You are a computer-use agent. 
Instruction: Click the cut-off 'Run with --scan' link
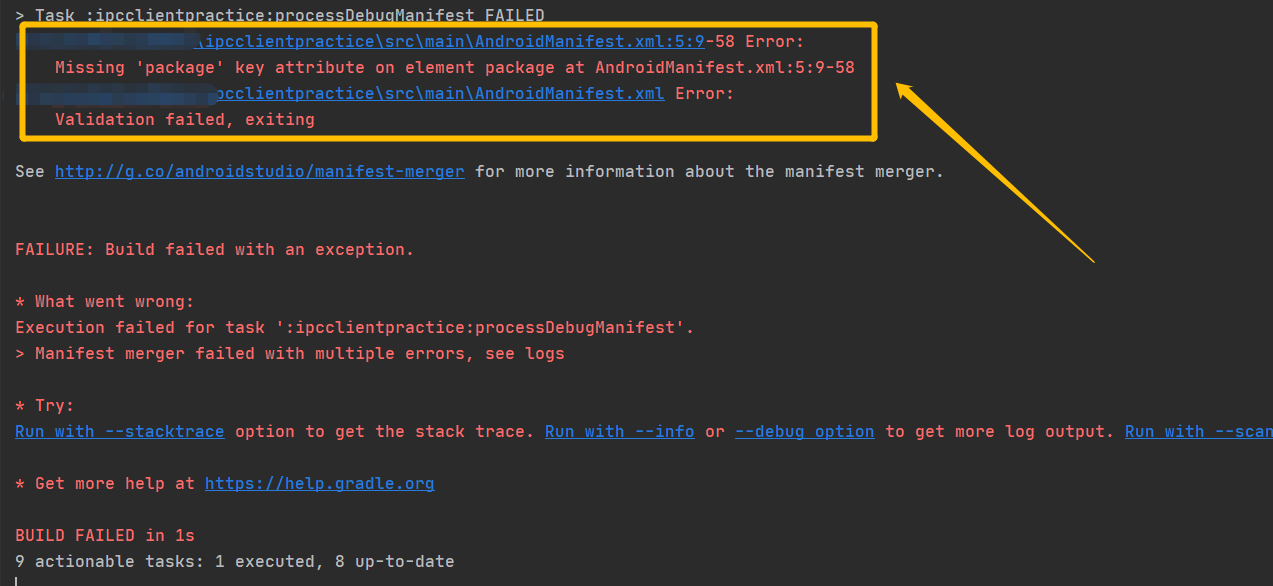(x=1199, y=432)
